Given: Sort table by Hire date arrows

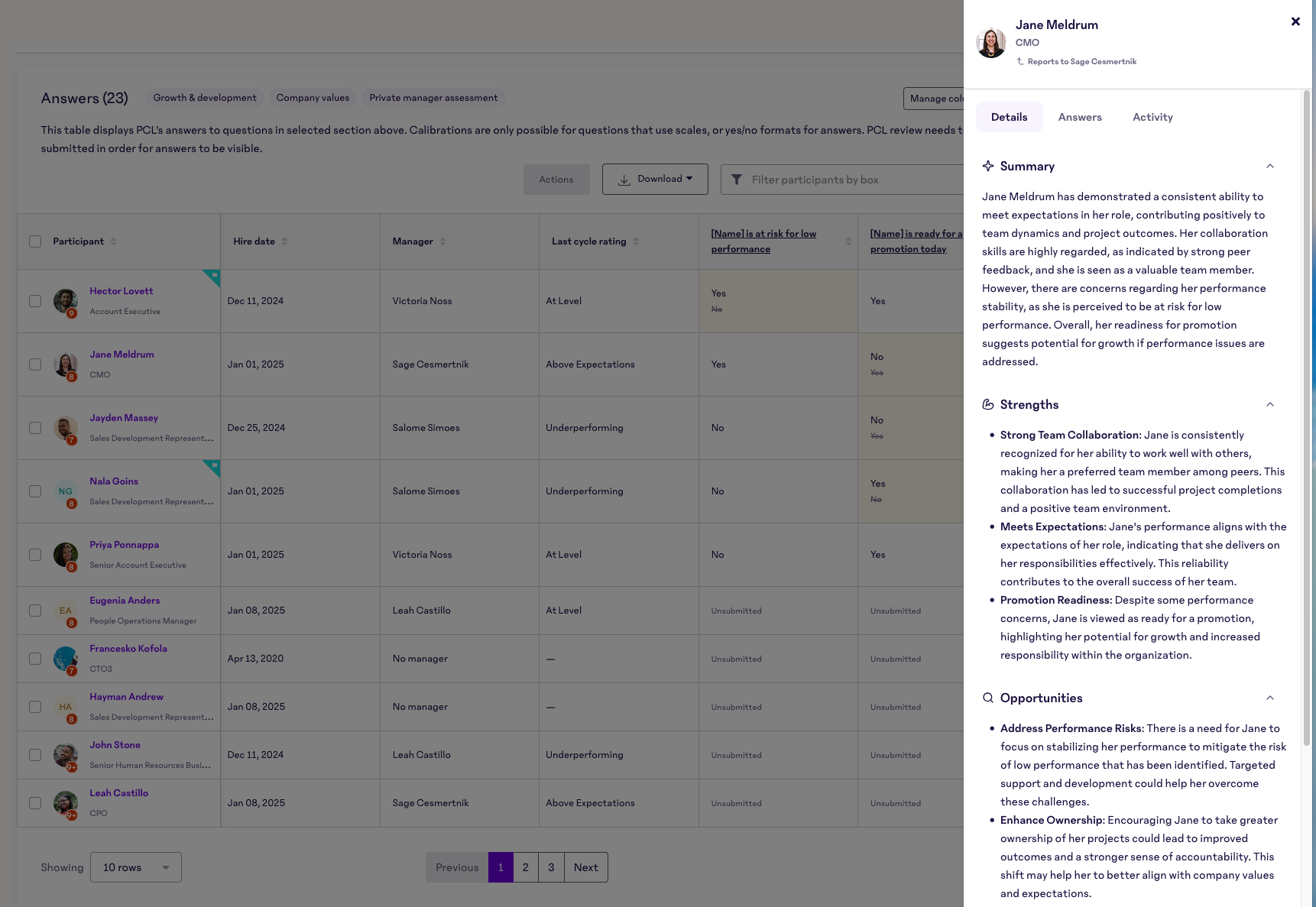Looking at the screenshot, I should (x=284, y=241).
